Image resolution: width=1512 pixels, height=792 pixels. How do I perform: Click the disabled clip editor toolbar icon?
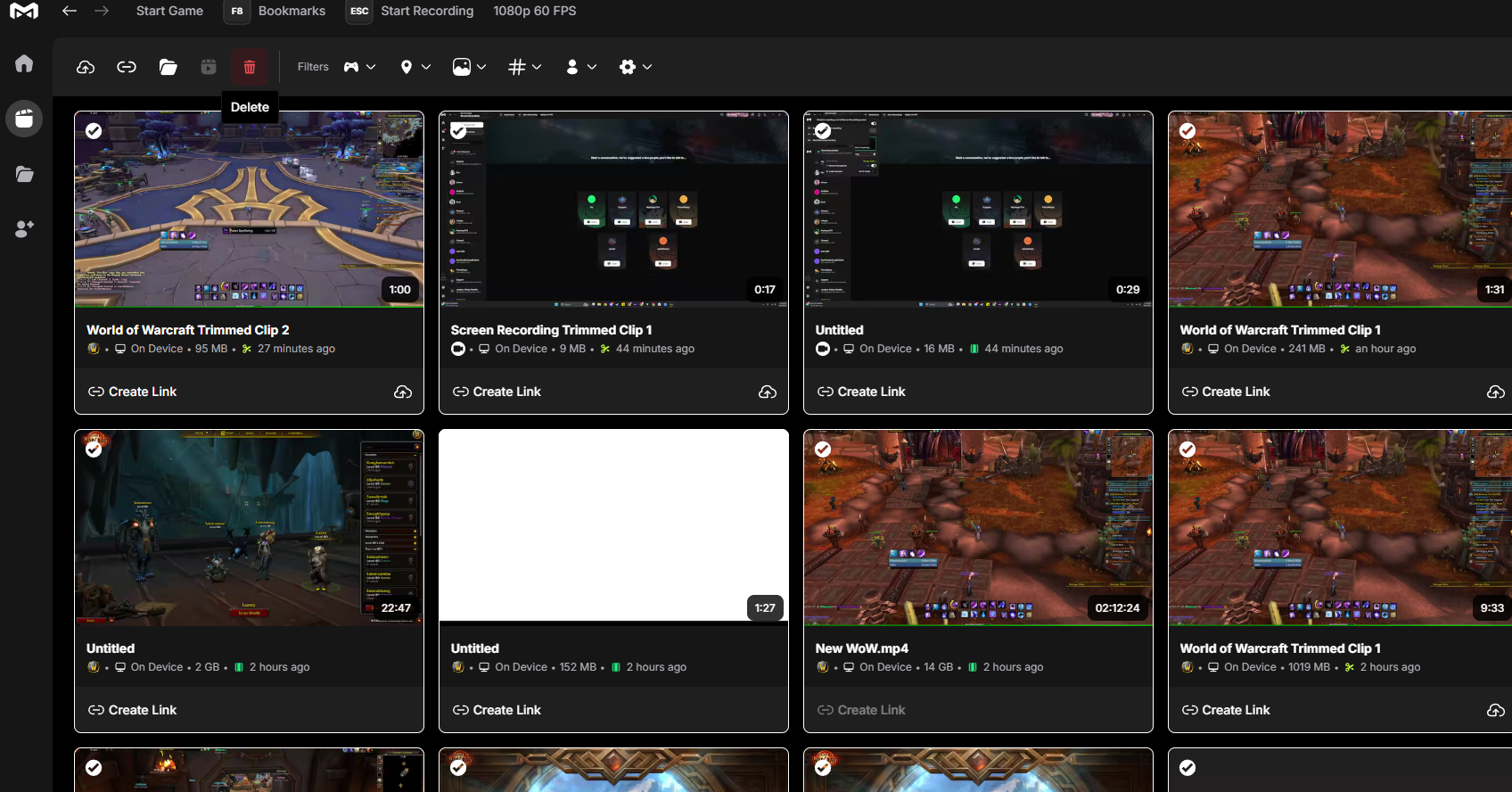coord(209,67)
